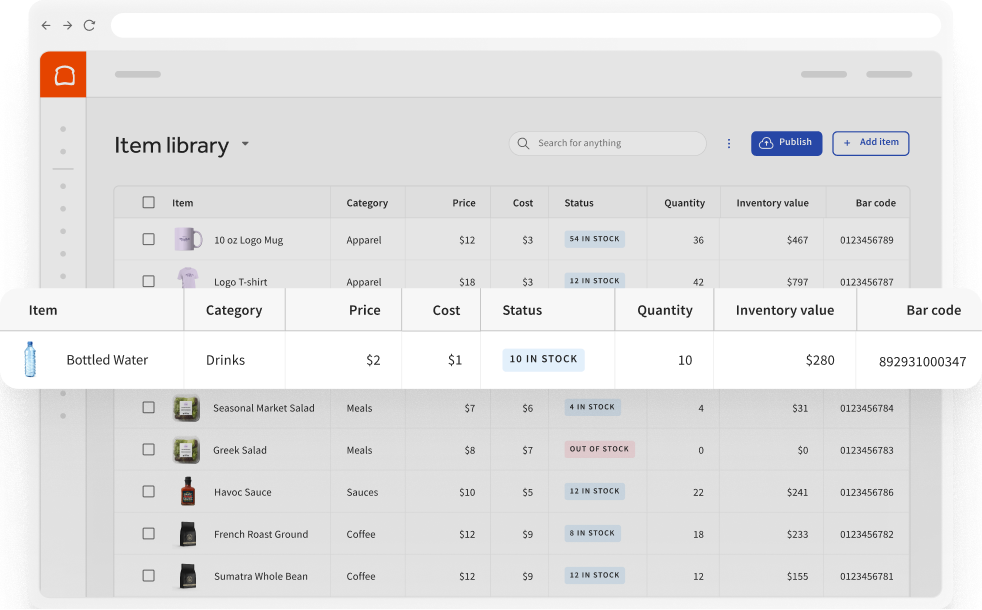Click the Sumatra Whole Bean bag image
Image resolution: width=982 pixels, height=610 pixels.
(x=188, y=576)
